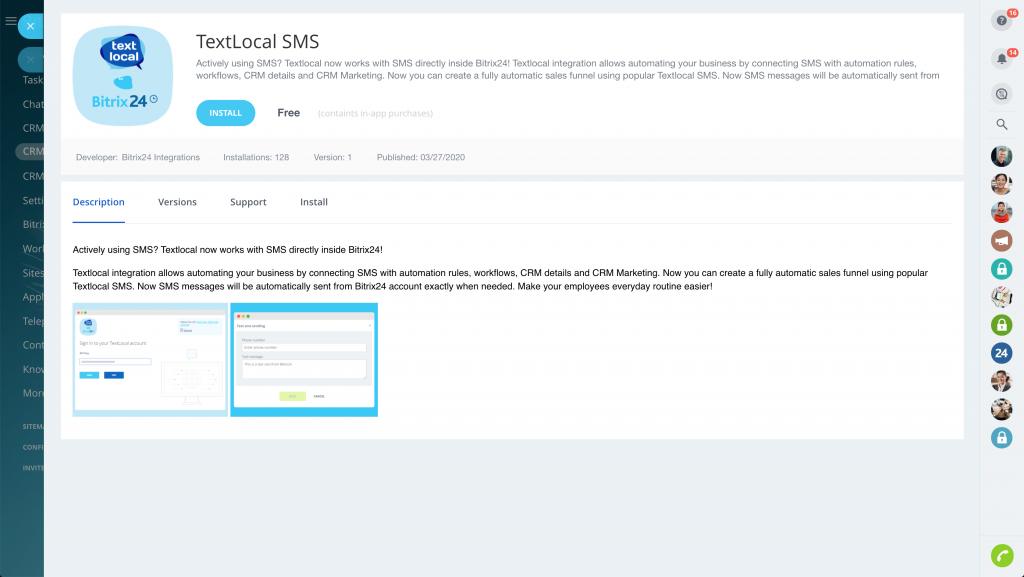Select the Description tab

point(99,202)
